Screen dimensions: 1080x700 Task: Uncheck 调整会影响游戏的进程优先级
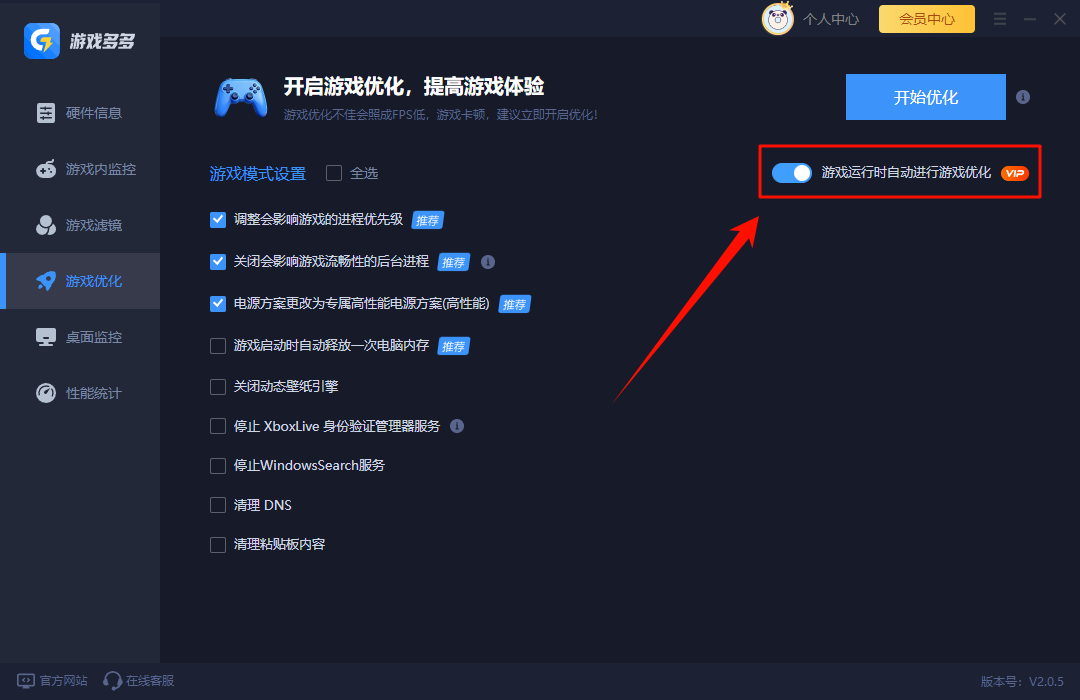click(x=218, y=220)
